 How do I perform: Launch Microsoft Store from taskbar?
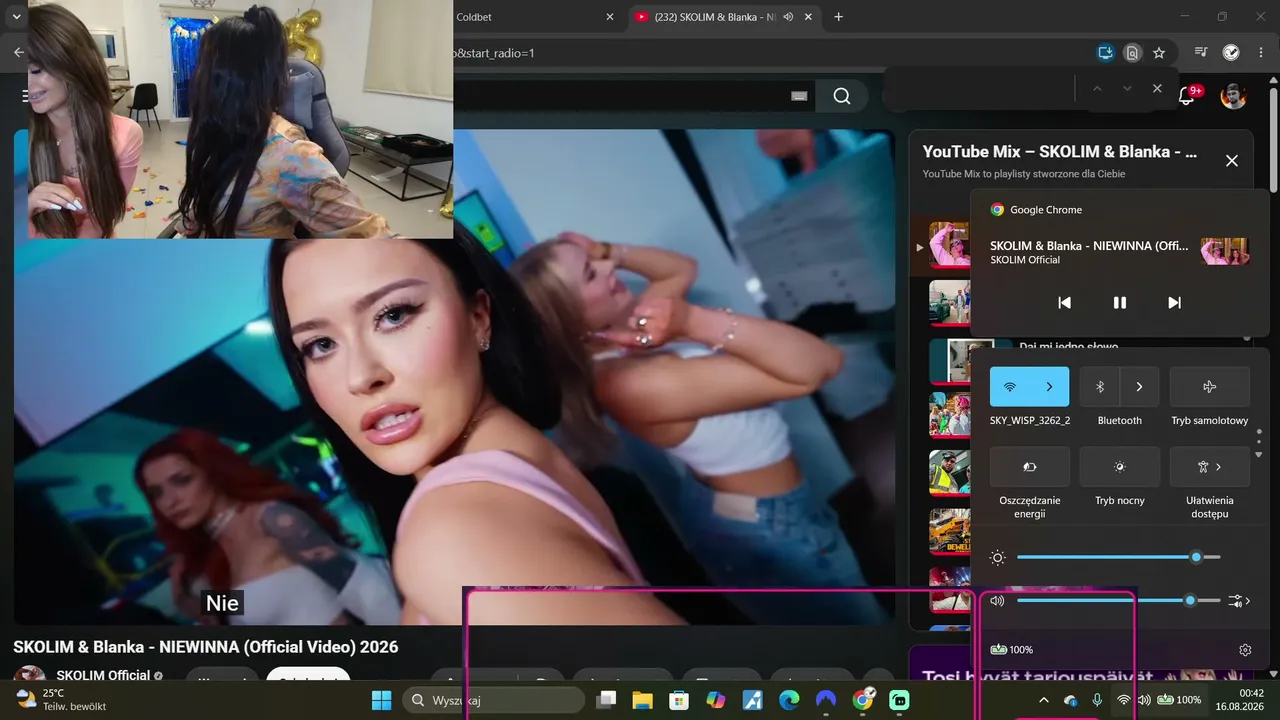[x=679, y=700]
